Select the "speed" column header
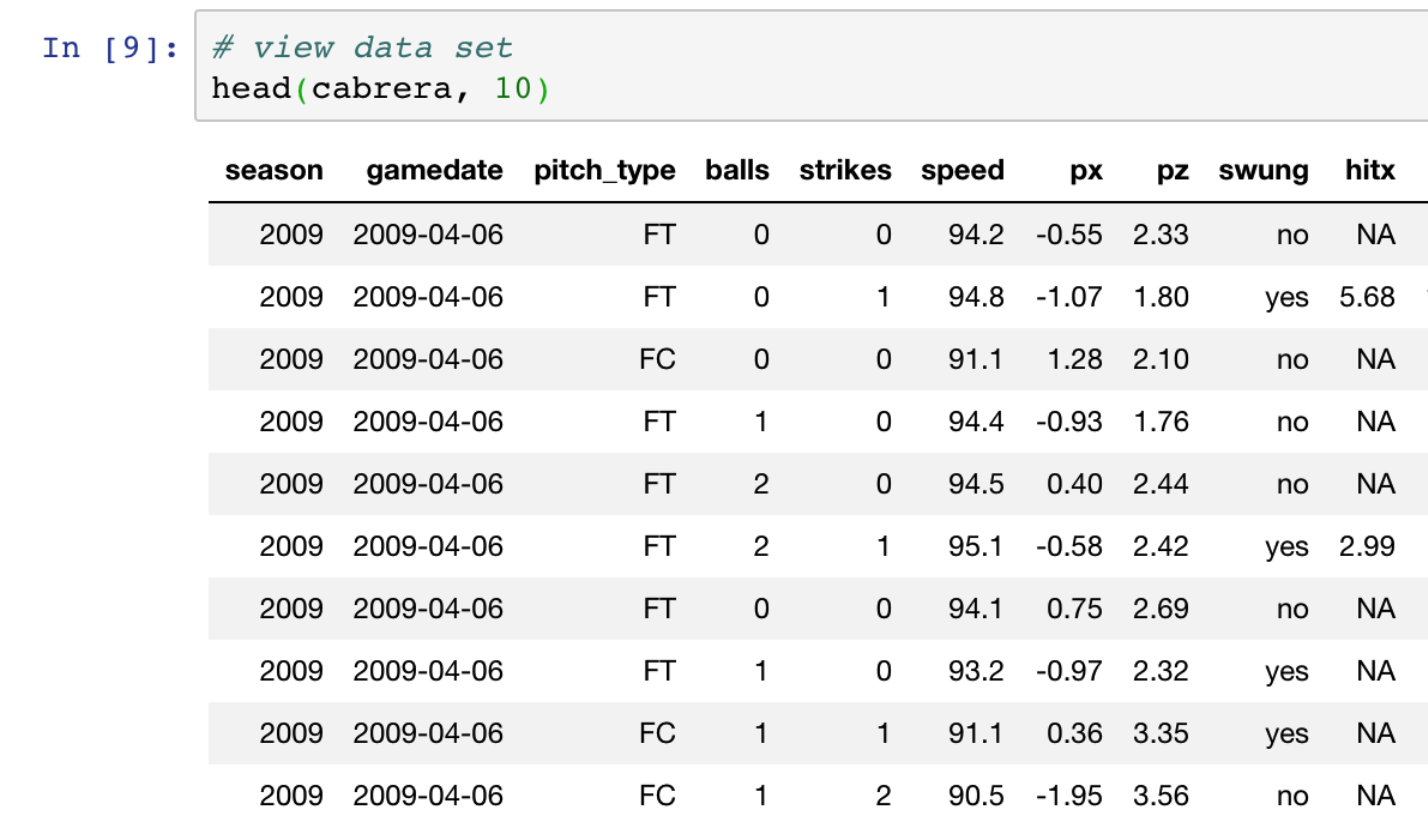The image size is (1428, 838). pyautogui.click(x=962, y=171)
